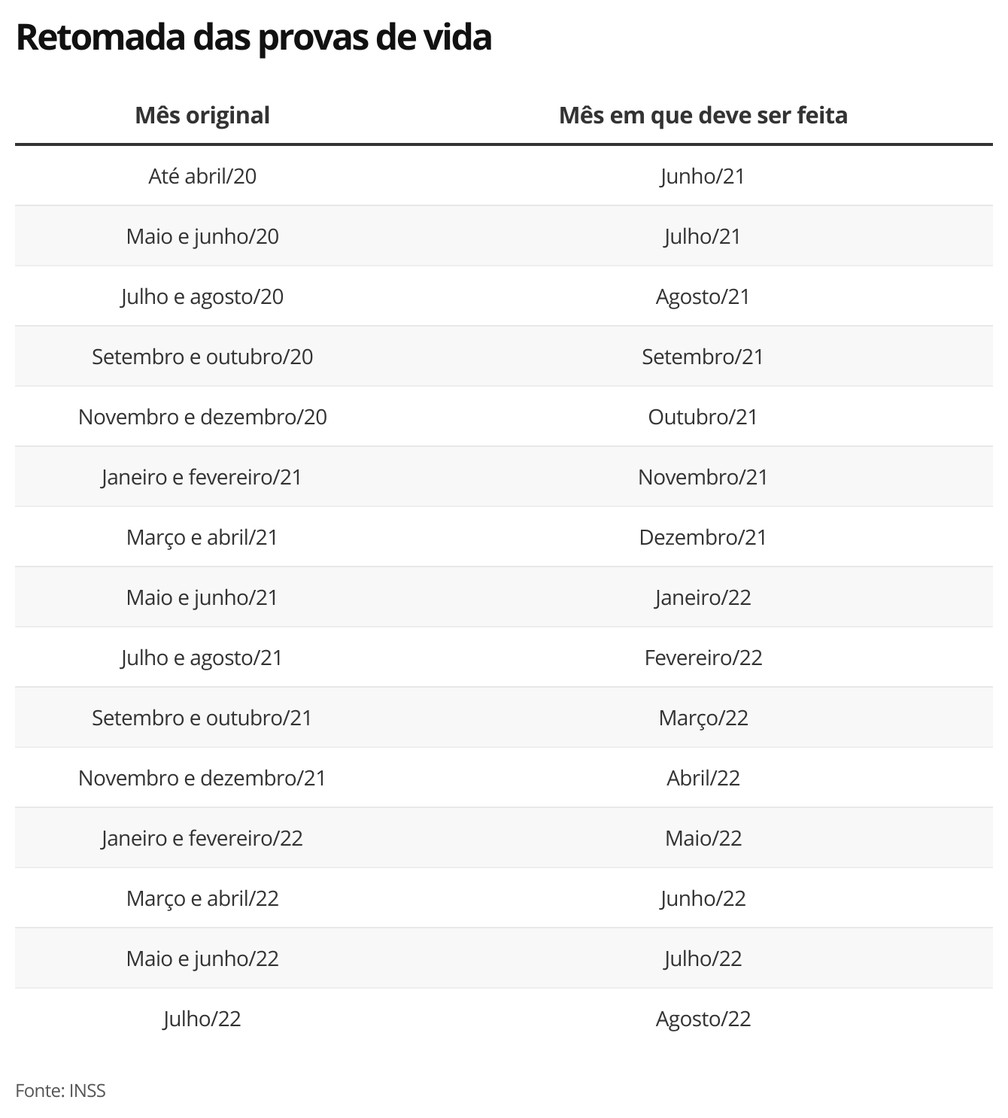Click the 'Janeiro e fevereiro/22' cell
The height and width of the screenshot is (1118, 1008).
[202, 838]
